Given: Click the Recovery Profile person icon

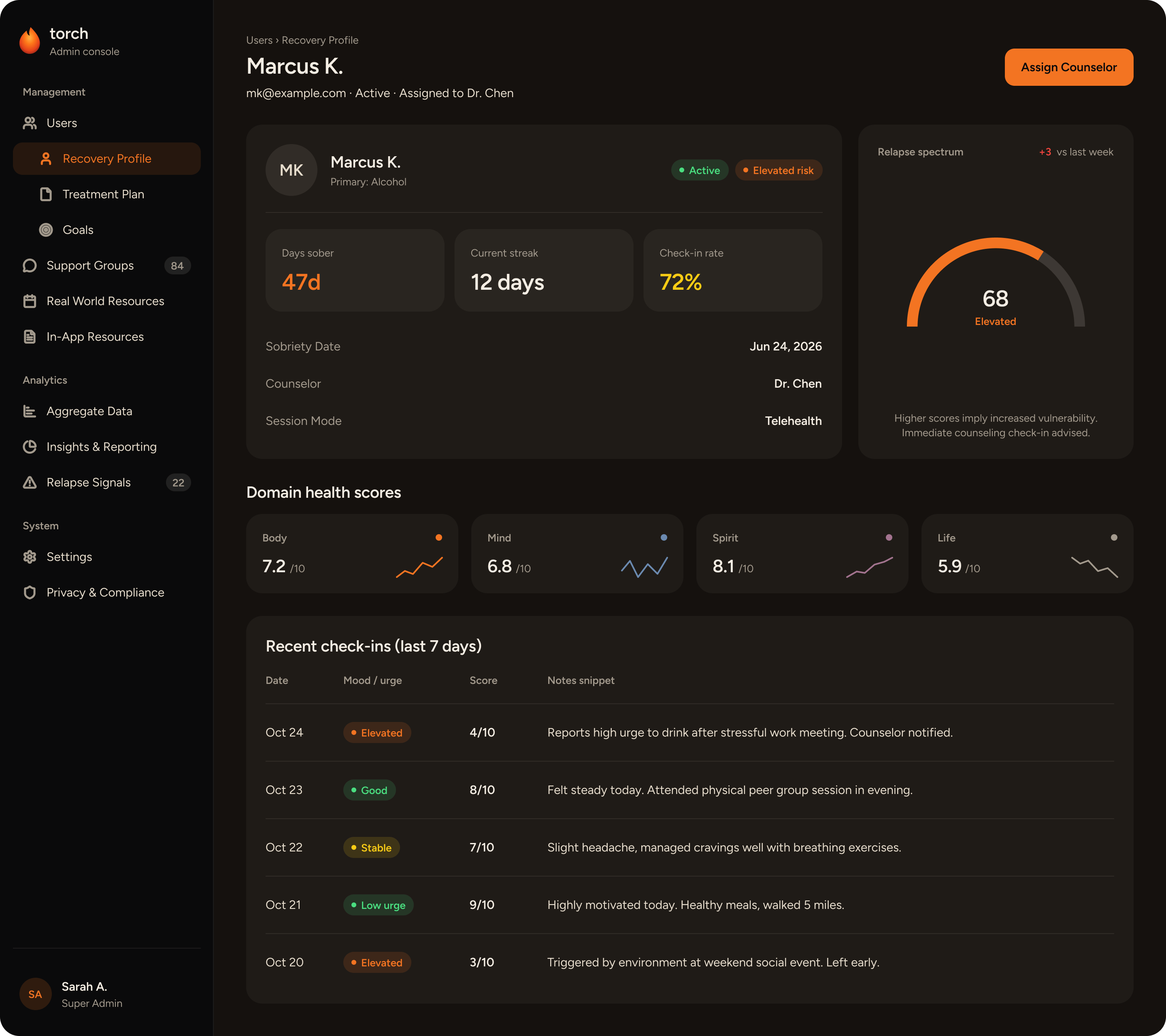Looking at the screenshot, I should click(x=46, y=159).
